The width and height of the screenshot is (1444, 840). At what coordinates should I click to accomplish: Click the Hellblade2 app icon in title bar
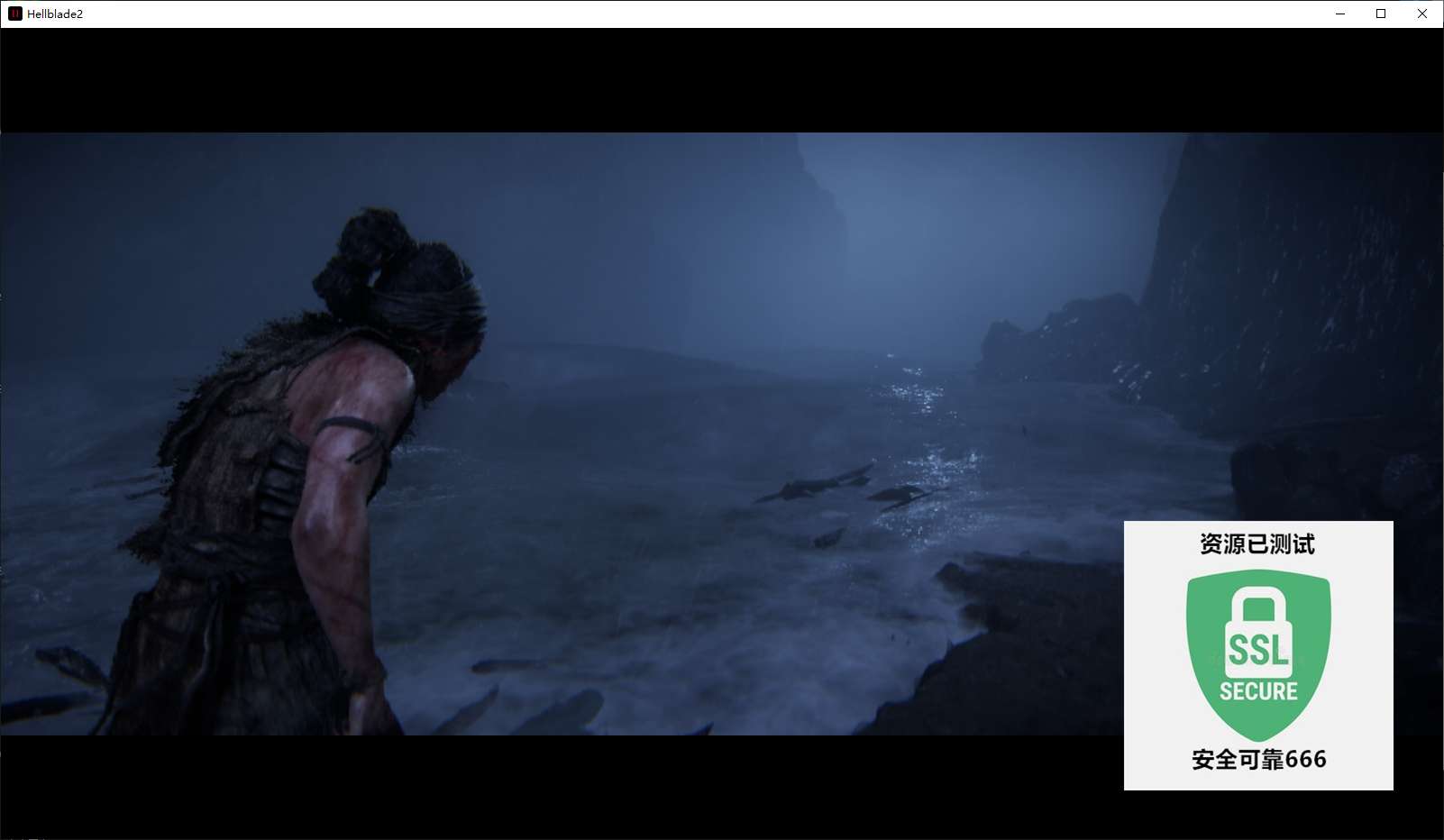pos(14,14)
